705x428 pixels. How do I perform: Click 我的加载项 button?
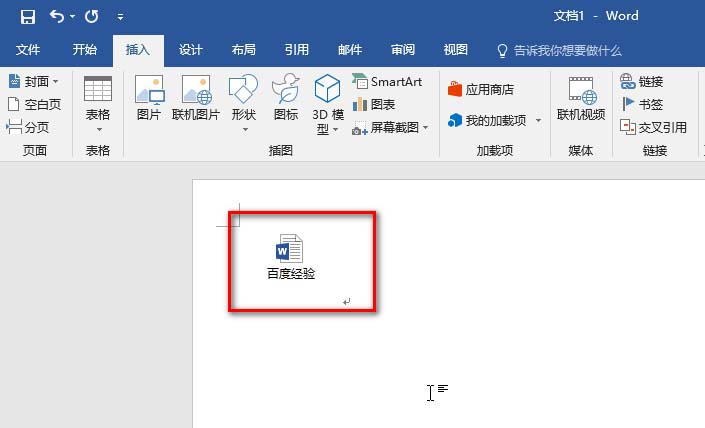(487, 120)
